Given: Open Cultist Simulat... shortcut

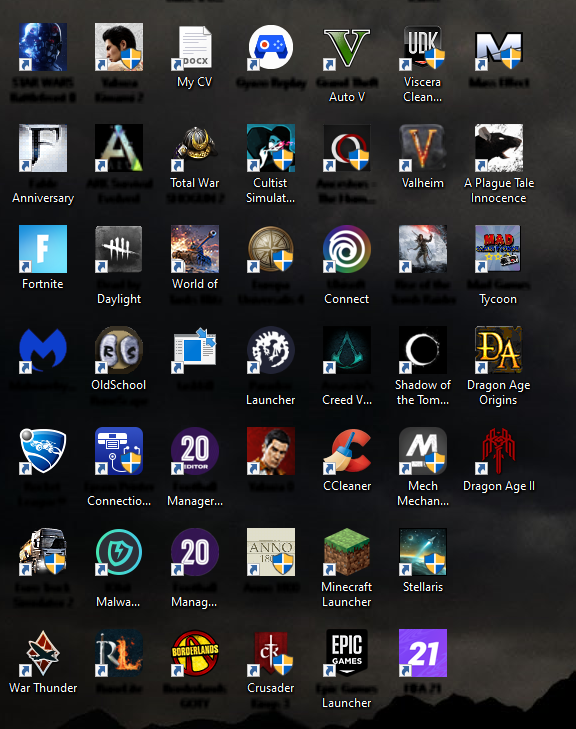Looking at the screenshot, I should click(x=271, y=148).
